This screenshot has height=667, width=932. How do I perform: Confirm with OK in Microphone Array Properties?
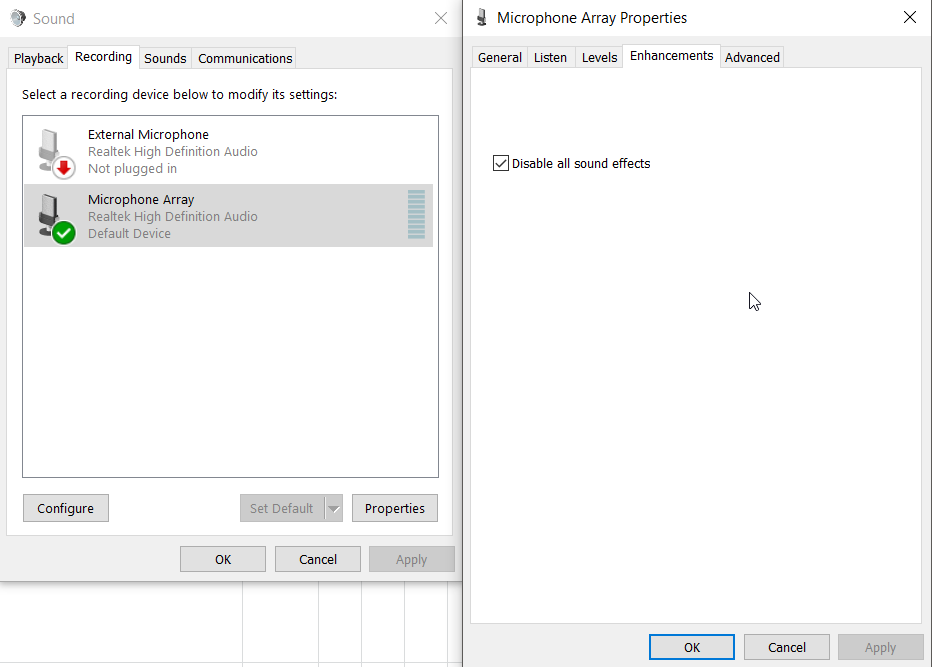click(692, 647)
